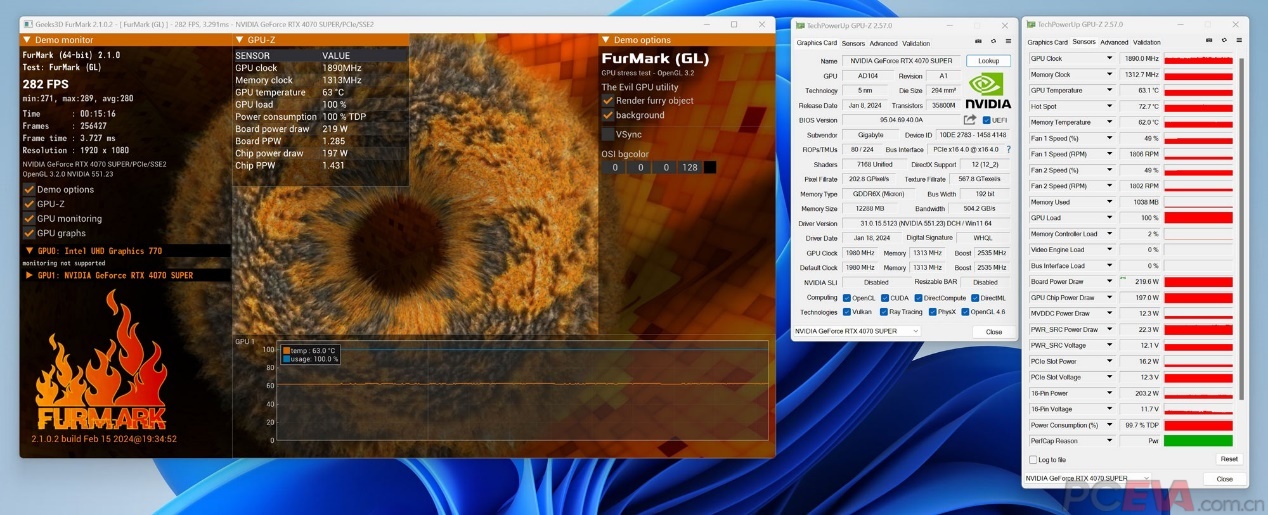Click the BIOS Version field 95.04.69.40.0A
This screenshot has width=1268, height=515.
click(900, 120)
